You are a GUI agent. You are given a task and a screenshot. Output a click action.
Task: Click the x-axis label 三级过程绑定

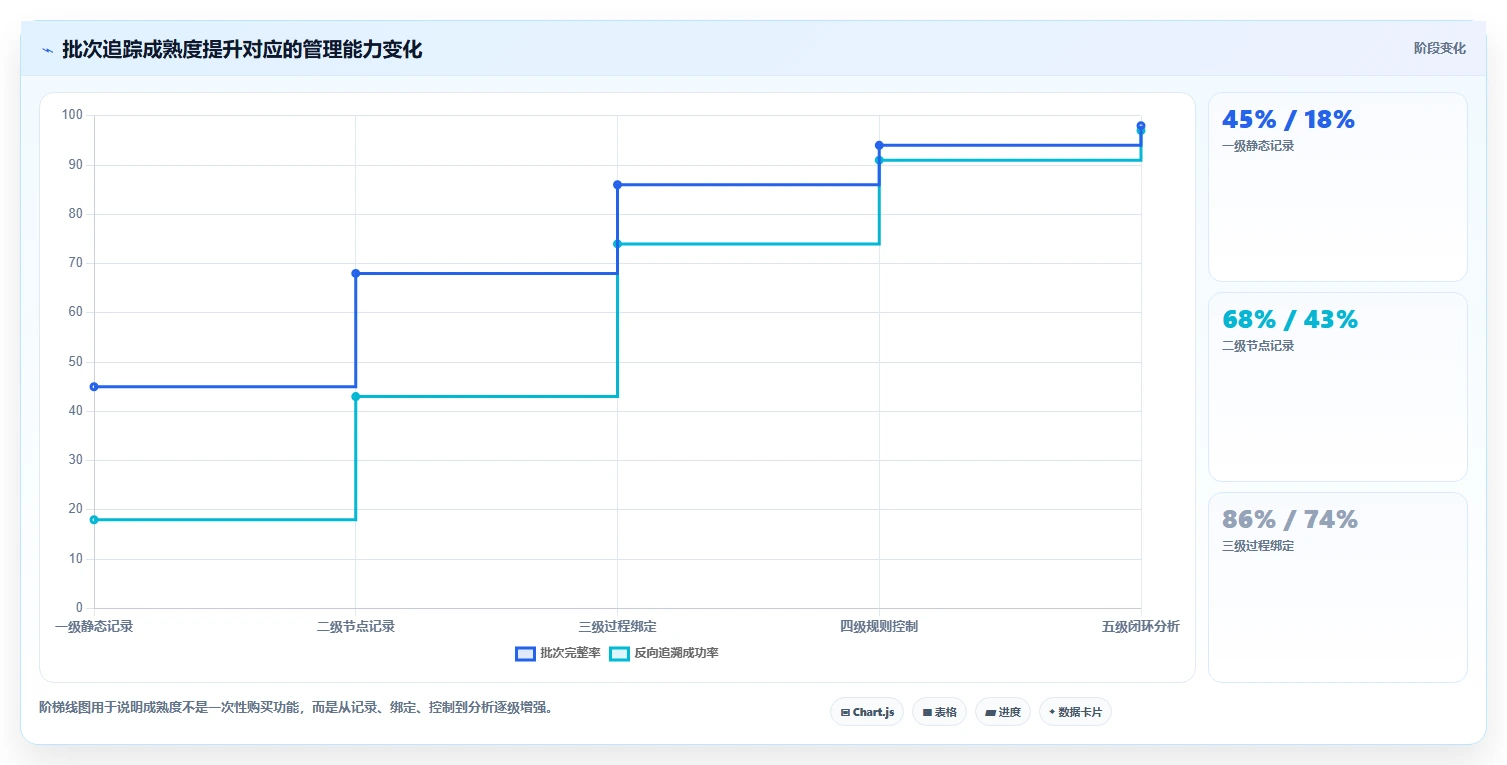pyautogui.click(x=617, y=627)
